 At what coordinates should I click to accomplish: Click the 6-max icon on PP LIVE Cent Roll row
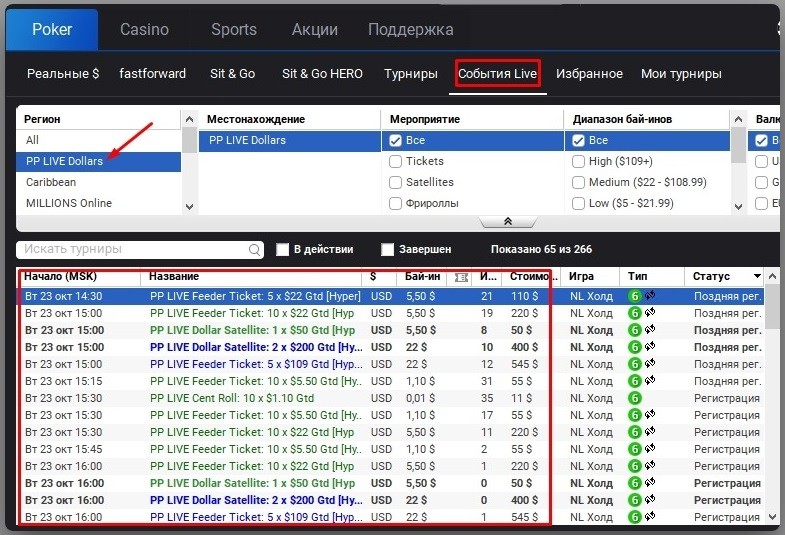coord(634,398)
